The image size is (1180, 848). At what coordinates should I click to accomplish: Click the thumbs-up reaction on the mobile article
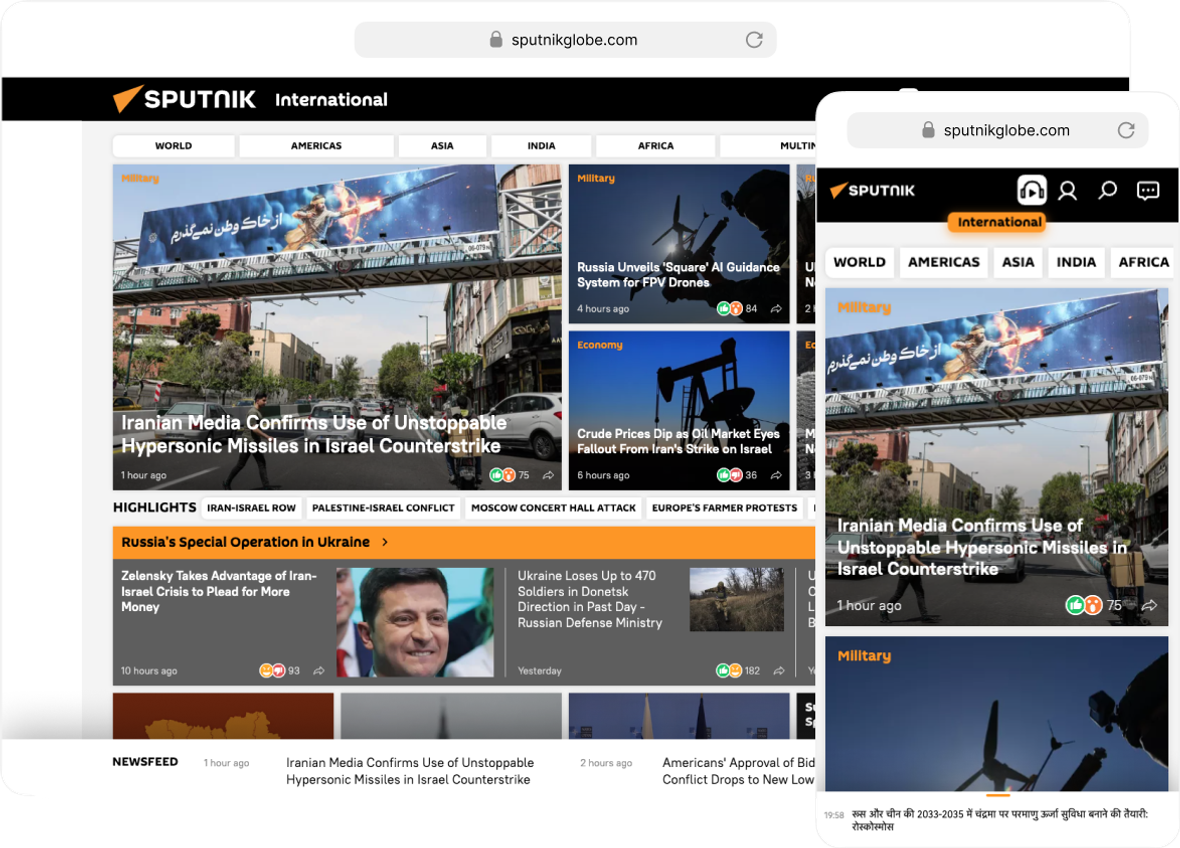pos(1075,605)
